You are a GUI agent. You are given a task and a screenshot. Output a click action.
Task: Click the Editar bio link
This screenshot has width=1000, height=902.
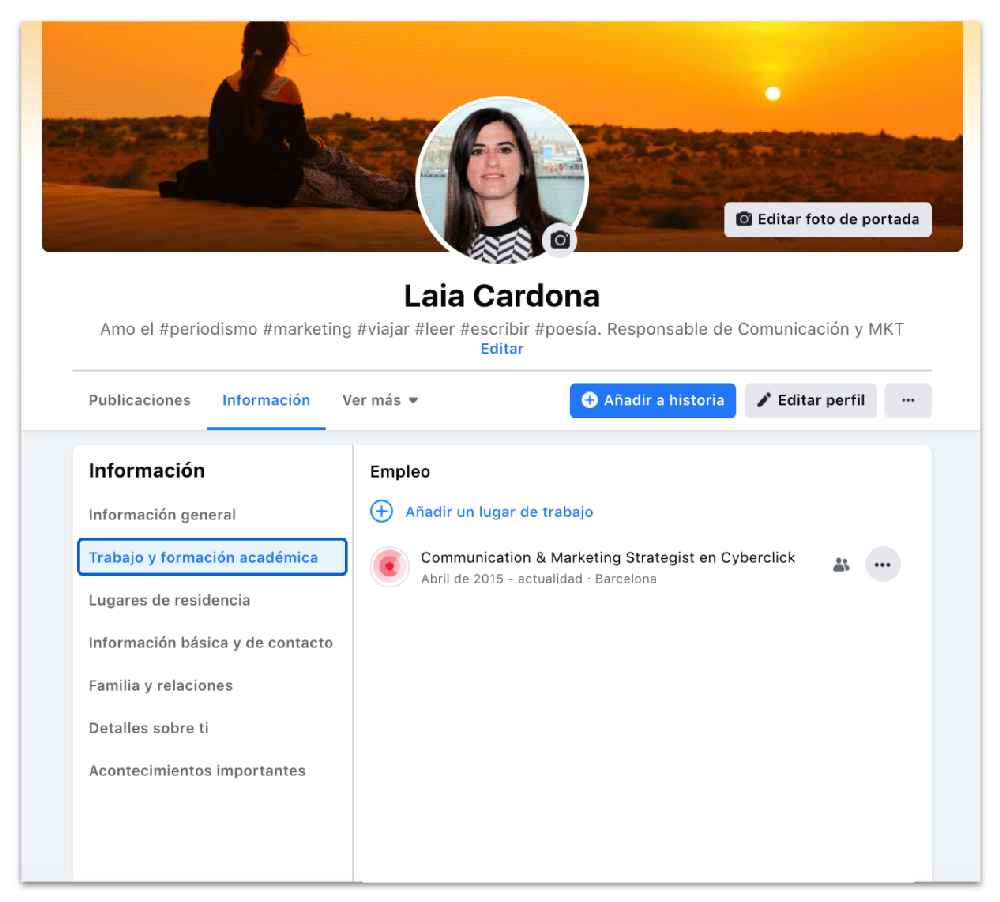[501, 349]
